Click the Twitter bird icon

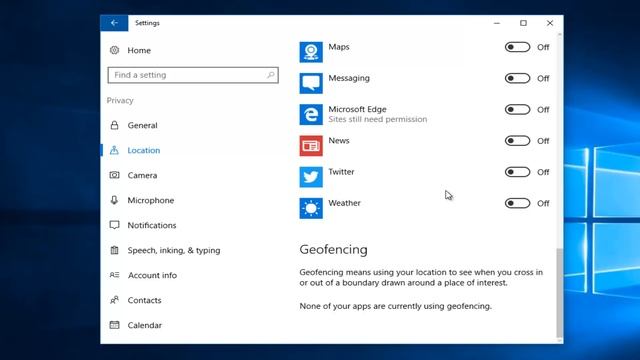pos(311,177)
